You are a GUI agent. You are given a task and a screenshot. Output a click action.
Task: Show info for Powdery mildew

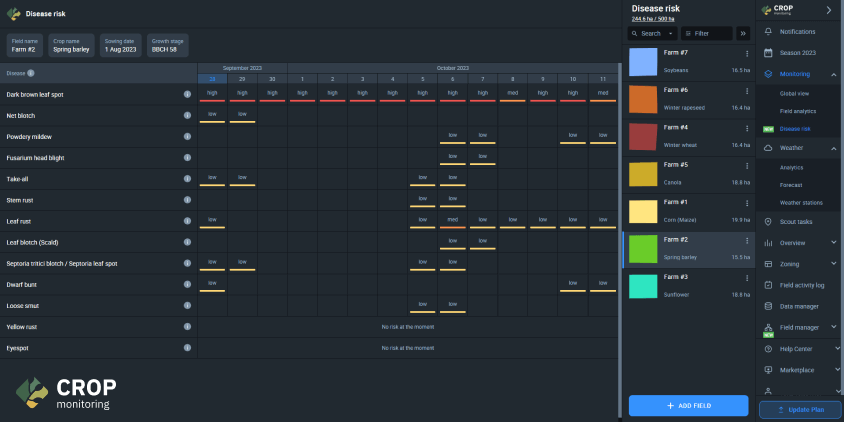pos(187,137)
